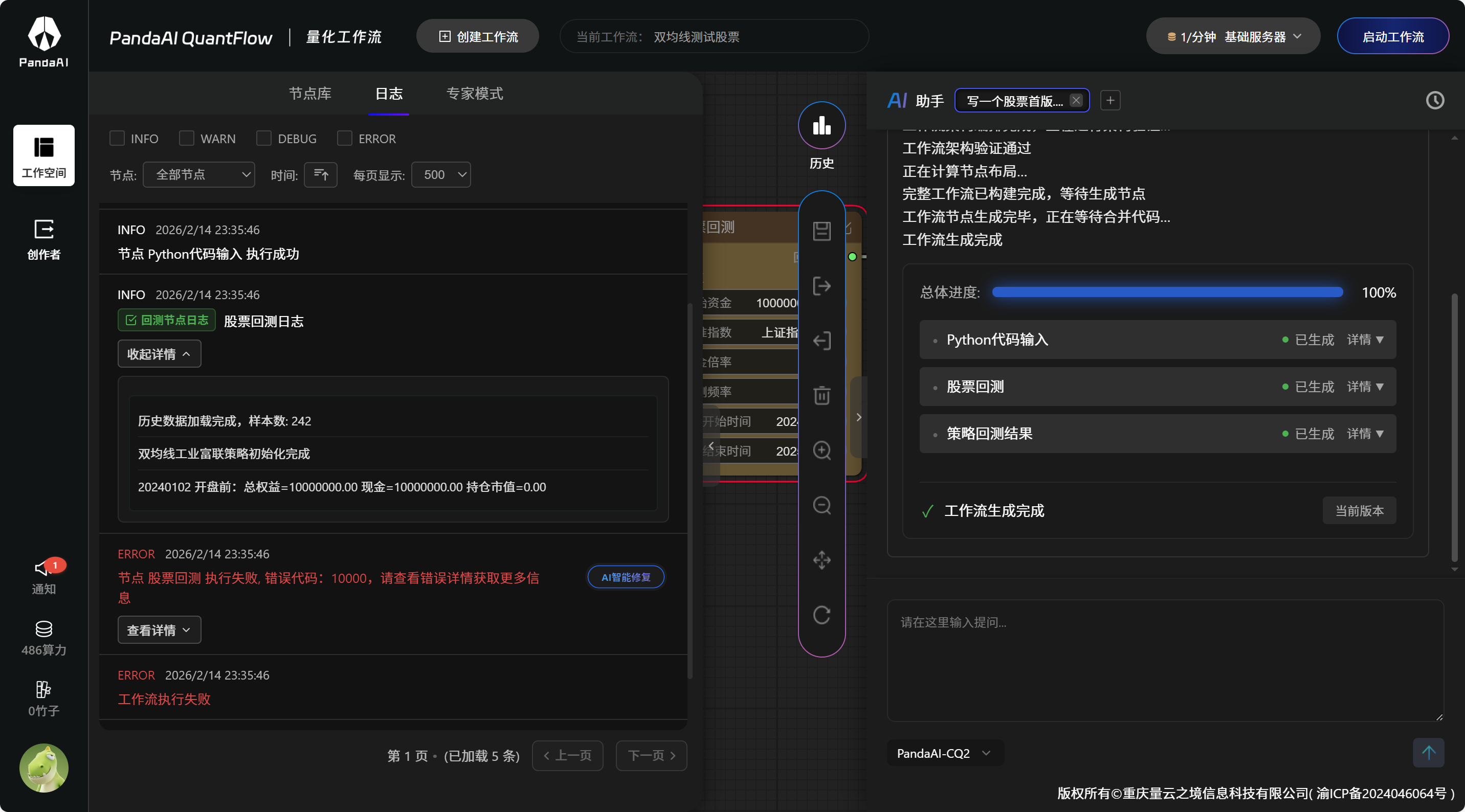The image size is (1465, 812).
Task: Switch to the 日志 tab
Action: coord(389,93)
